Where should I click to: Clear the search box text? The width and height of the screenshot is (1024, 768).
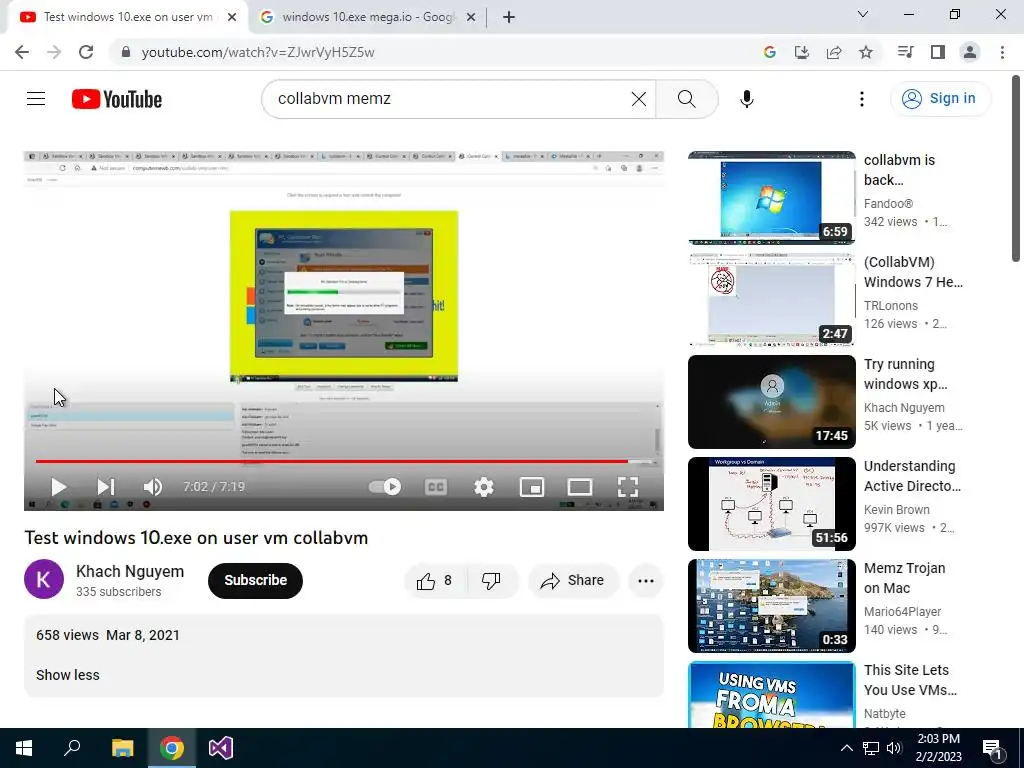pos(639,99)
